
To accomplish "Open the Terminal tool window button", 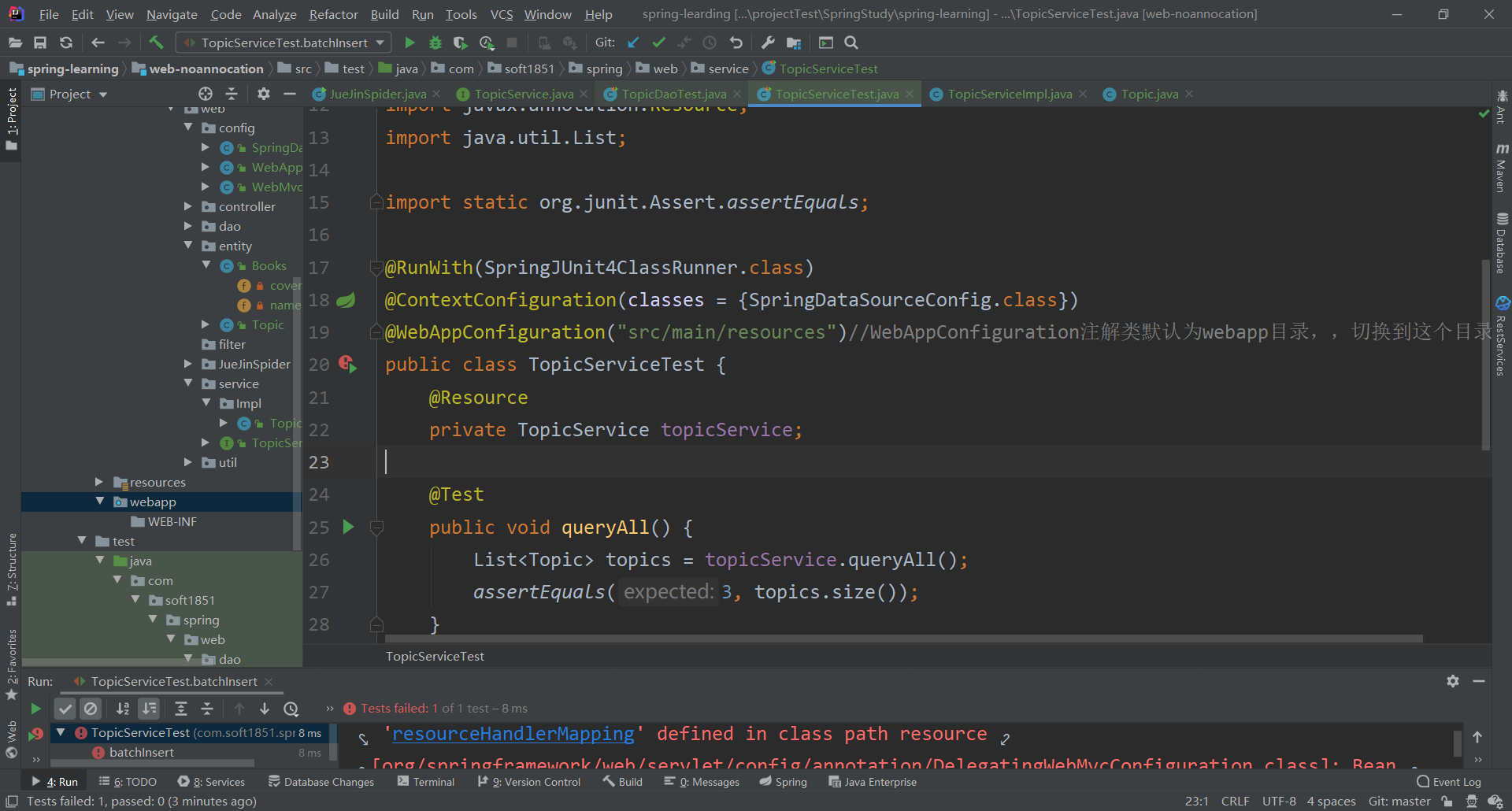I will pos(426,782).
